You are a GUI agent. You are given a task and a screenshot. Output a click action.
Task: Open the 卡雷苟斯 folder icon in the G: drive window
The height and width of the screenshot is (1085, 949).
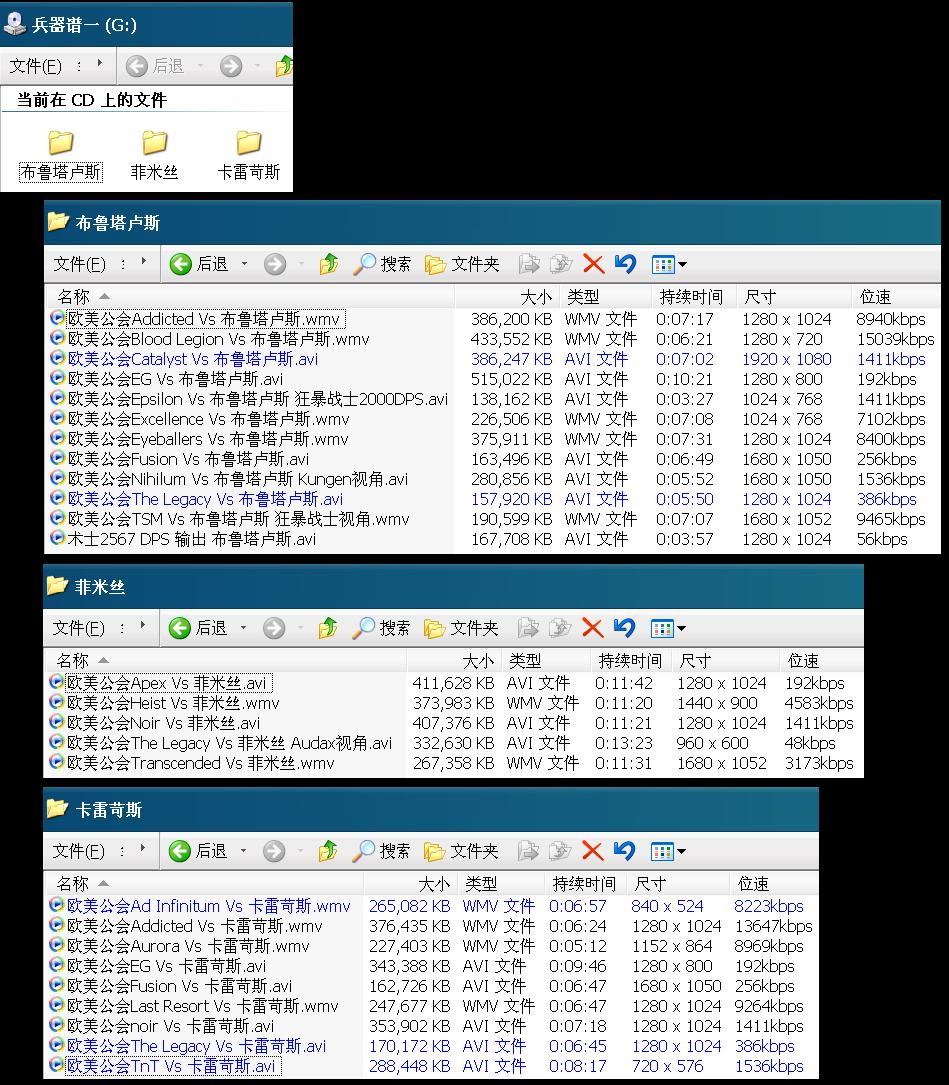248,144
